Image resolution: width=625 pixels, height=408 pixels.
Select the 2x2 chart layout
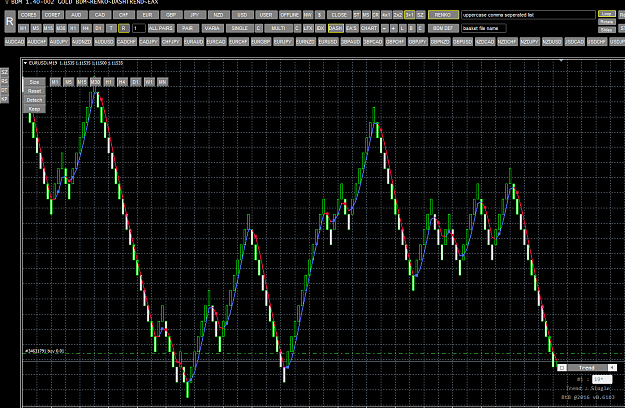coord(398,15)
